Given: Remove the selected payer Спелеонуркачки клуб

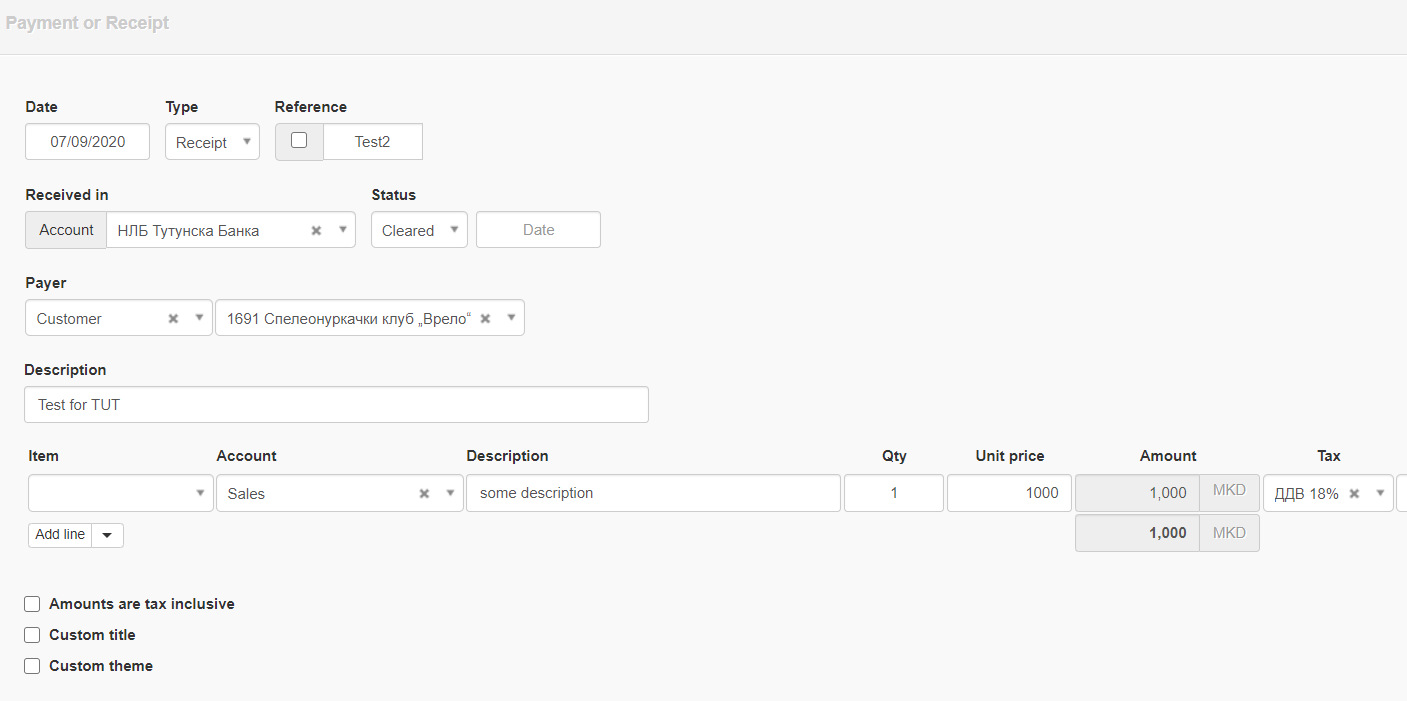Looking at the screenshot, I should pos(485,319).
